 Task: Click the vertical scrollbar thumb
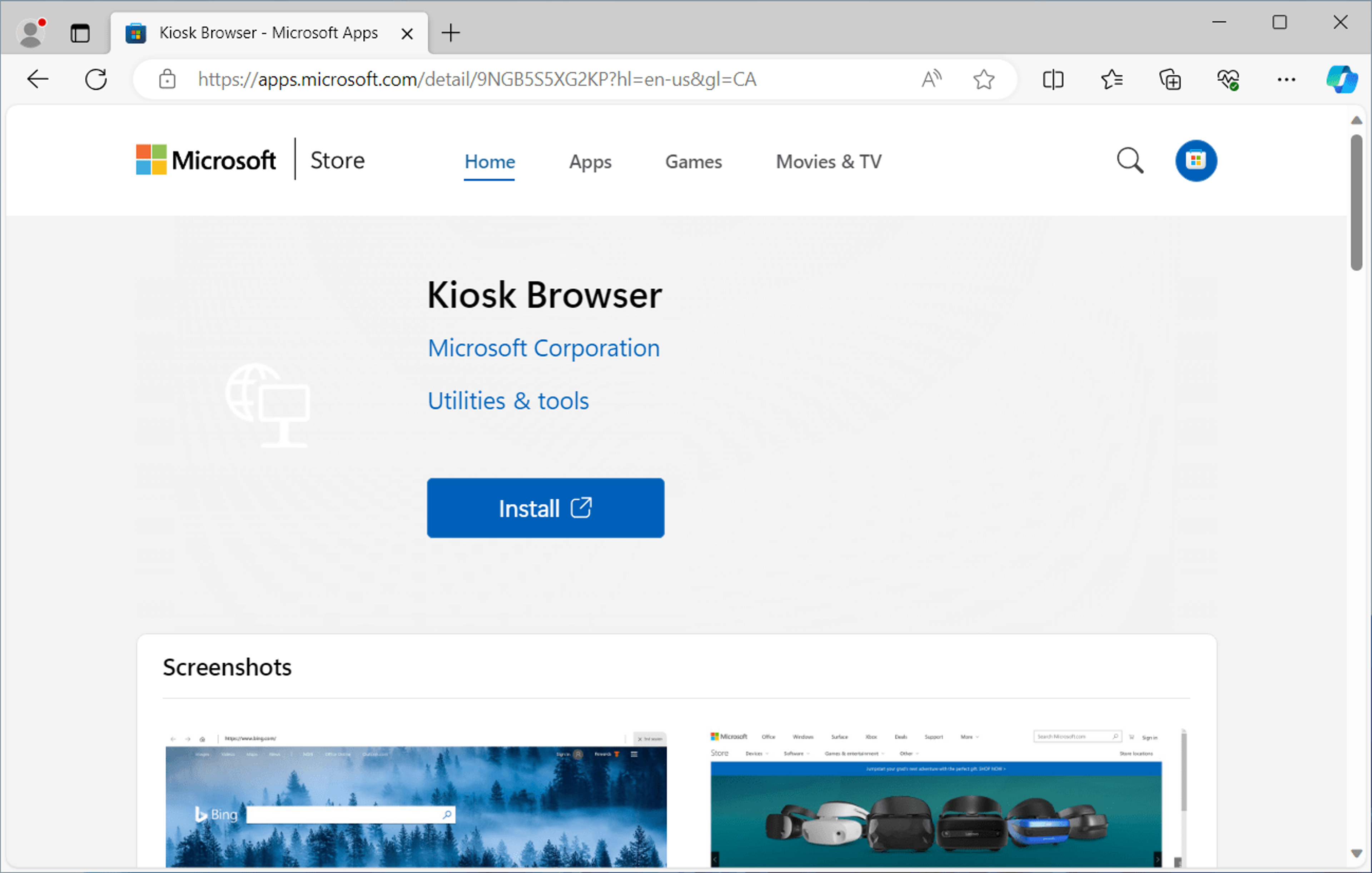pyautogui.click(x=1357, y=202)
